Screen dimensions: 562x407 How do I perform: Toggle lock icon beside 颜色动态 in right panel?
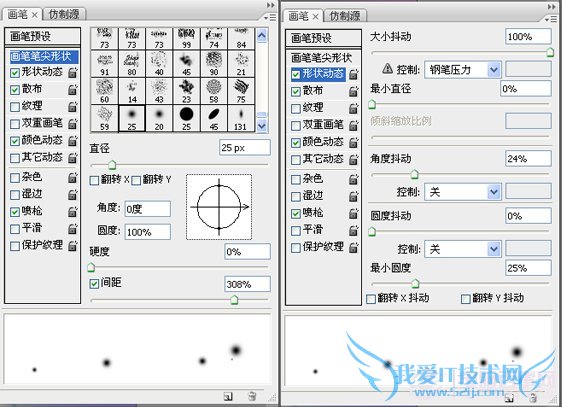(x=353, y=143)
